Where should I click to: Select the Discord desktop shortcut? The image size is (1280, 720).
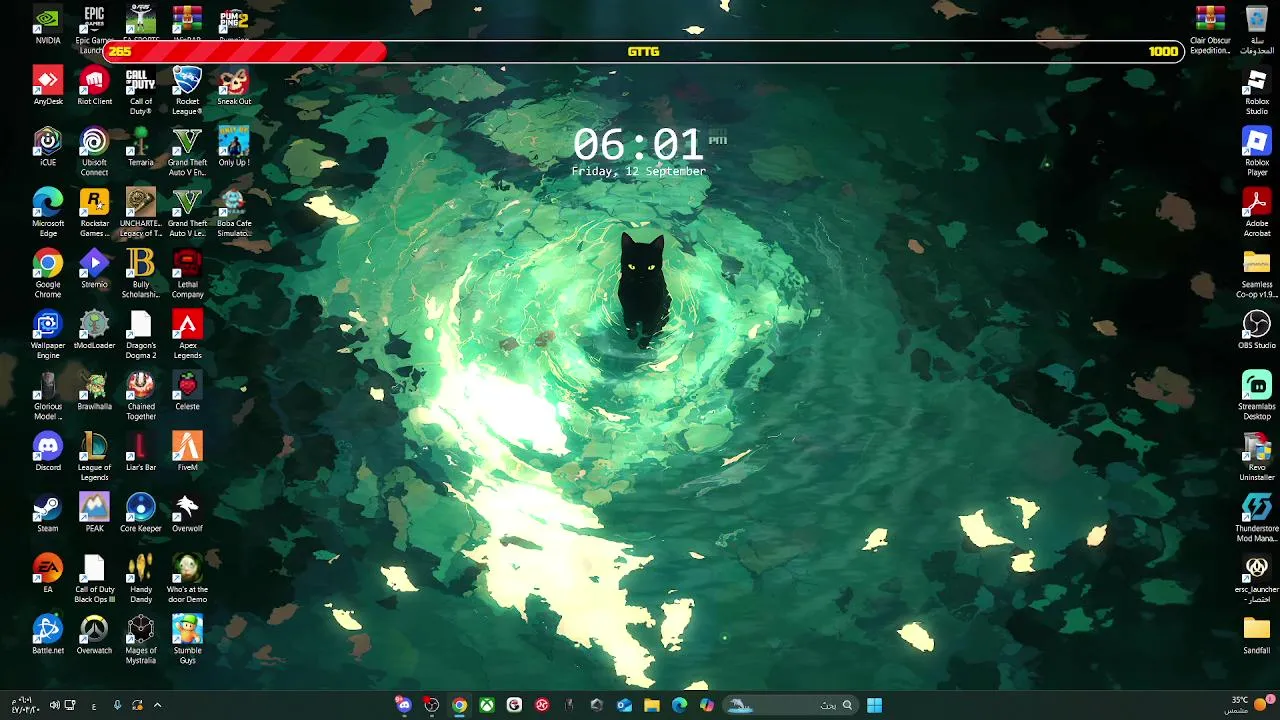(x=47, y=452)
